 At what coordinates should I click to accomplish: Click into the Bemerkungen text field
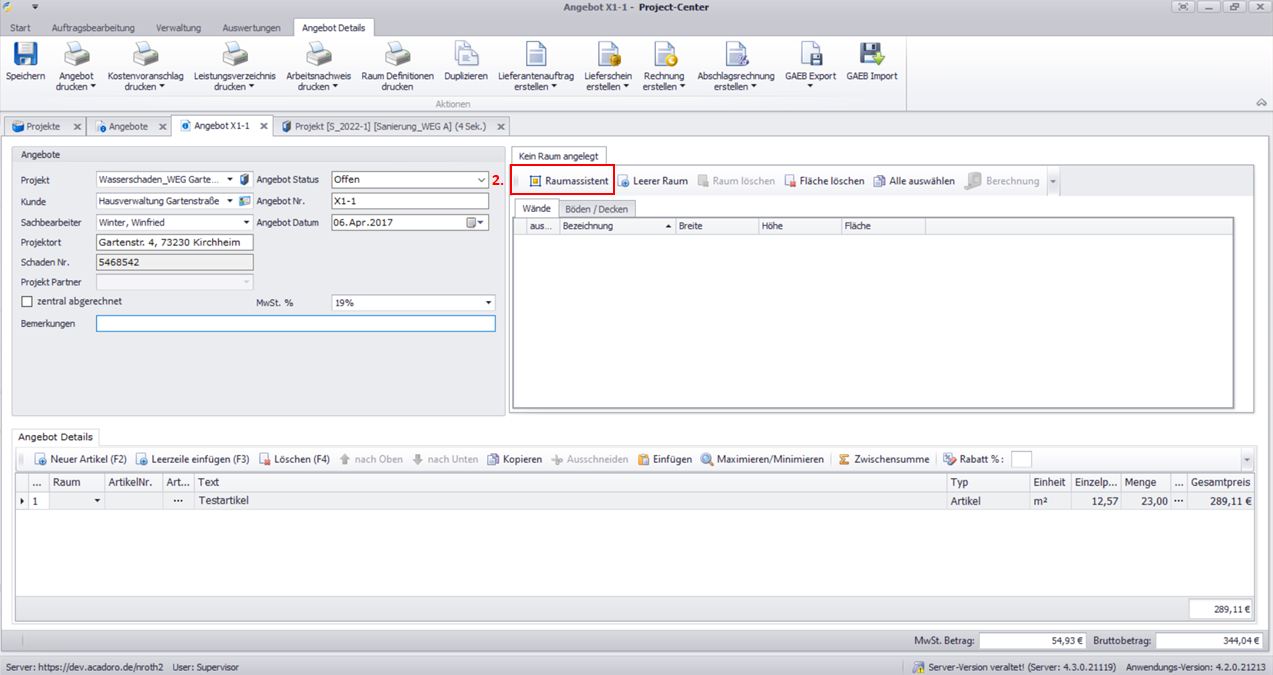pyautogui.click(x=295, y=324)
